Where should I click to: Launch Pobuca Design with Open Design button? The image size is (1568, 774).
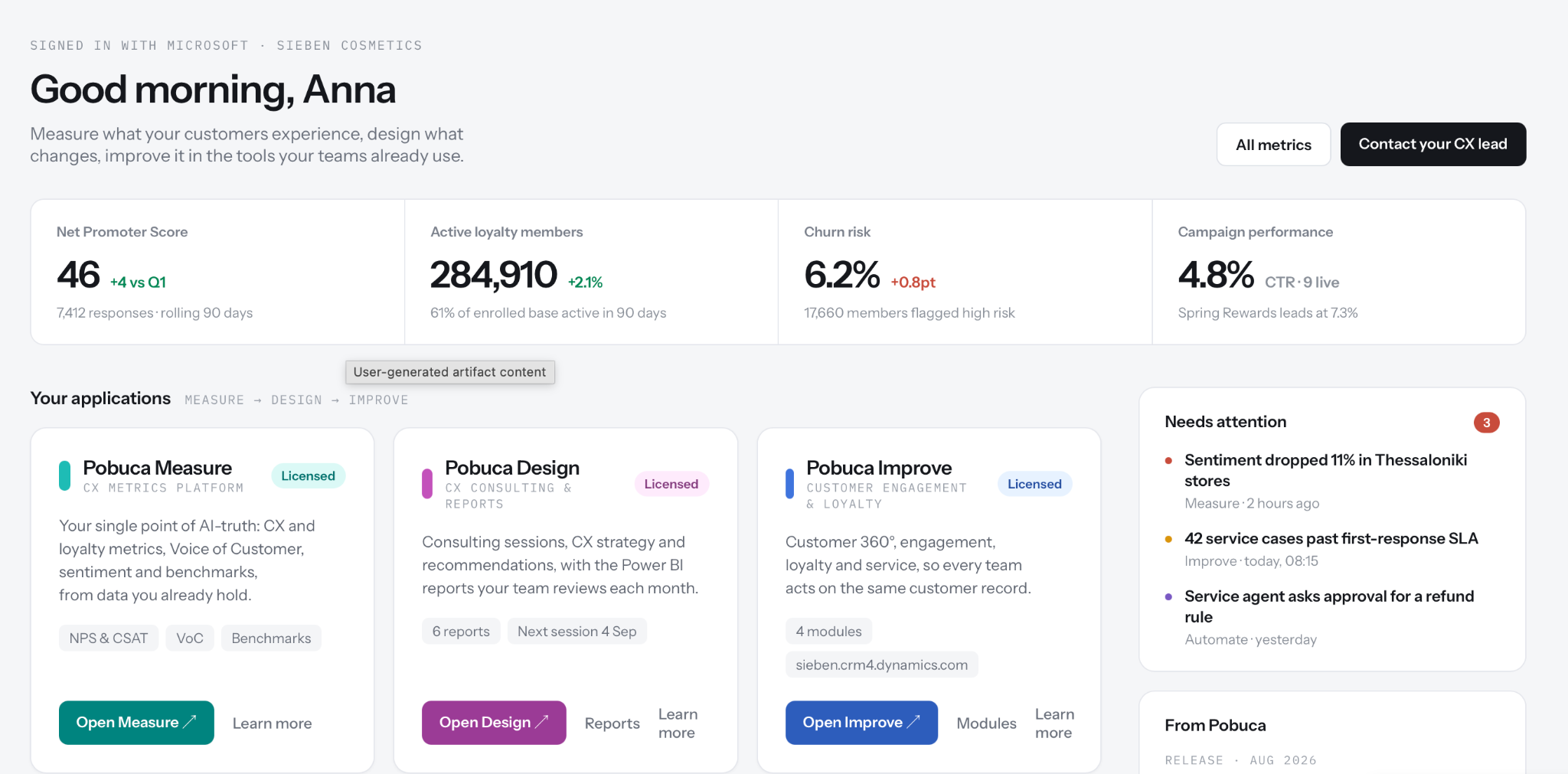[x=494, y=723]
